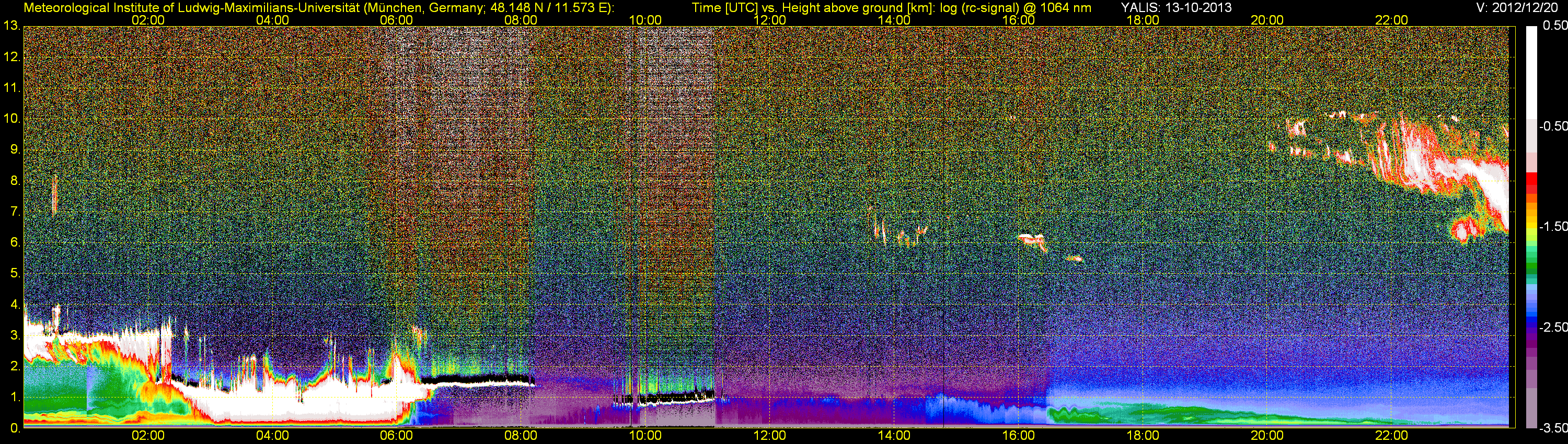This screenshot has height=444, width=1568.
Task: Click '20:00' on the lower time axis
Action: tap(1267, 436)
